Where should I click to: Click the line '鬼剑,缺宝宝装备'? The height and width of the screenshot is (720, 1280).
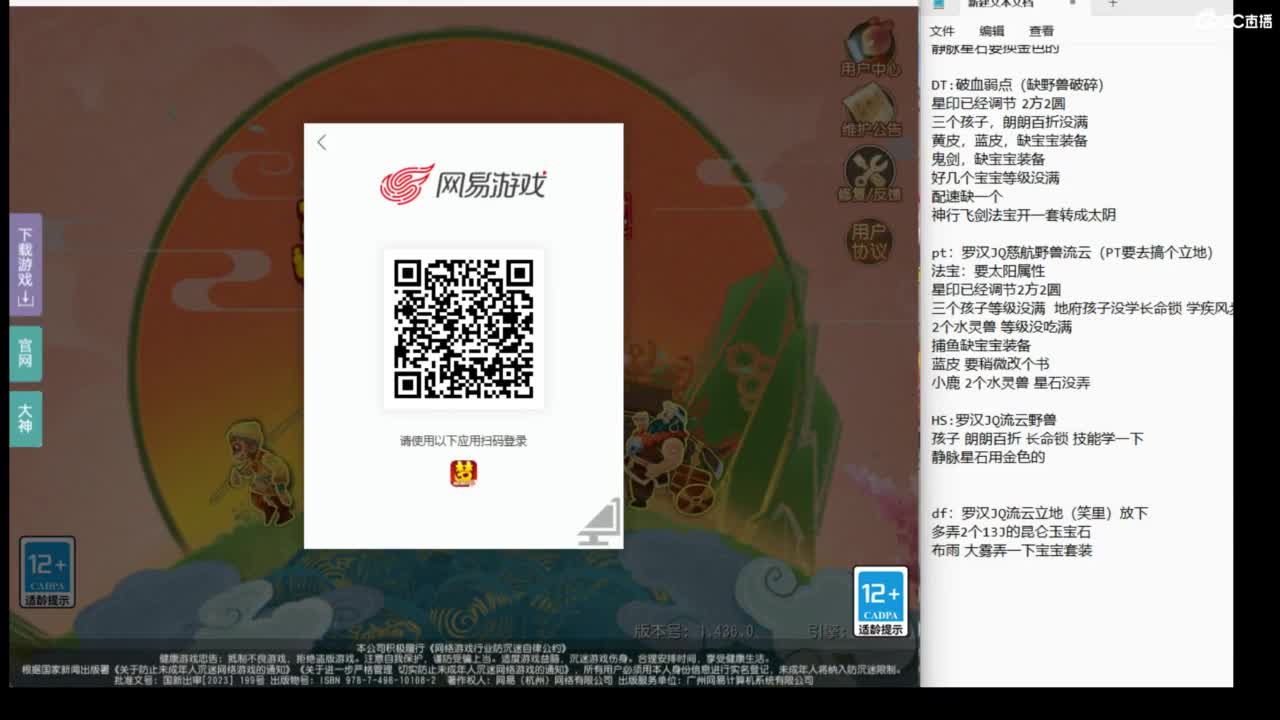pyautogui.click(x=988, y=159)
